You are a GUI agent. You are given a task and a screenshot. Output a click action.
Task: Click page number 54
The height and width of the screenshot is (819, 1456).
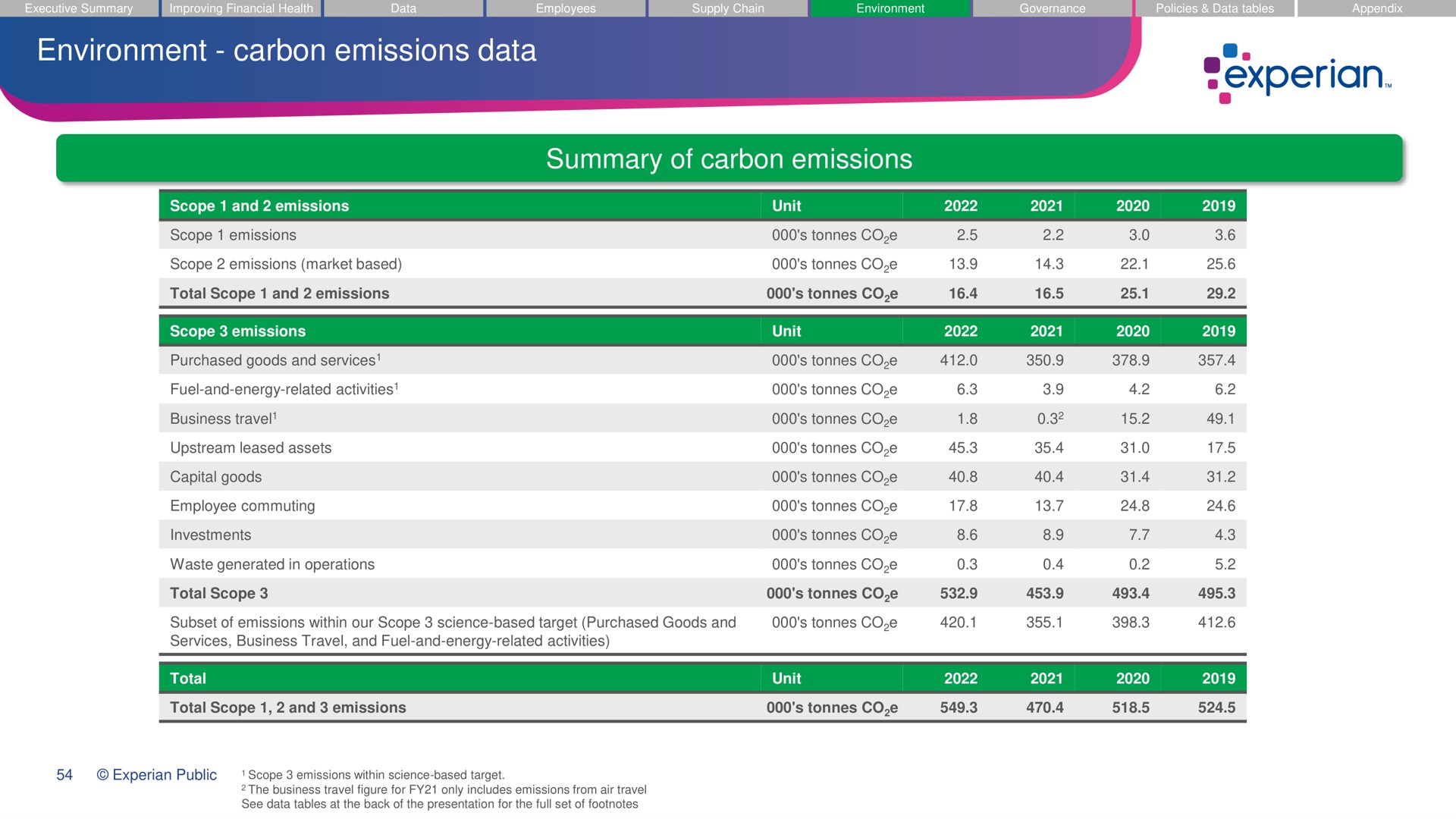point(64,775)
